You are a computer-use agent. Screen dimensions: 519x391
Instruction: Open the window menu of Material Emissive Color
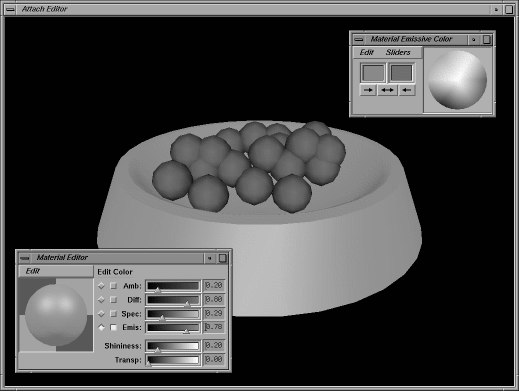pyautogui.click(x=359, y=40)
